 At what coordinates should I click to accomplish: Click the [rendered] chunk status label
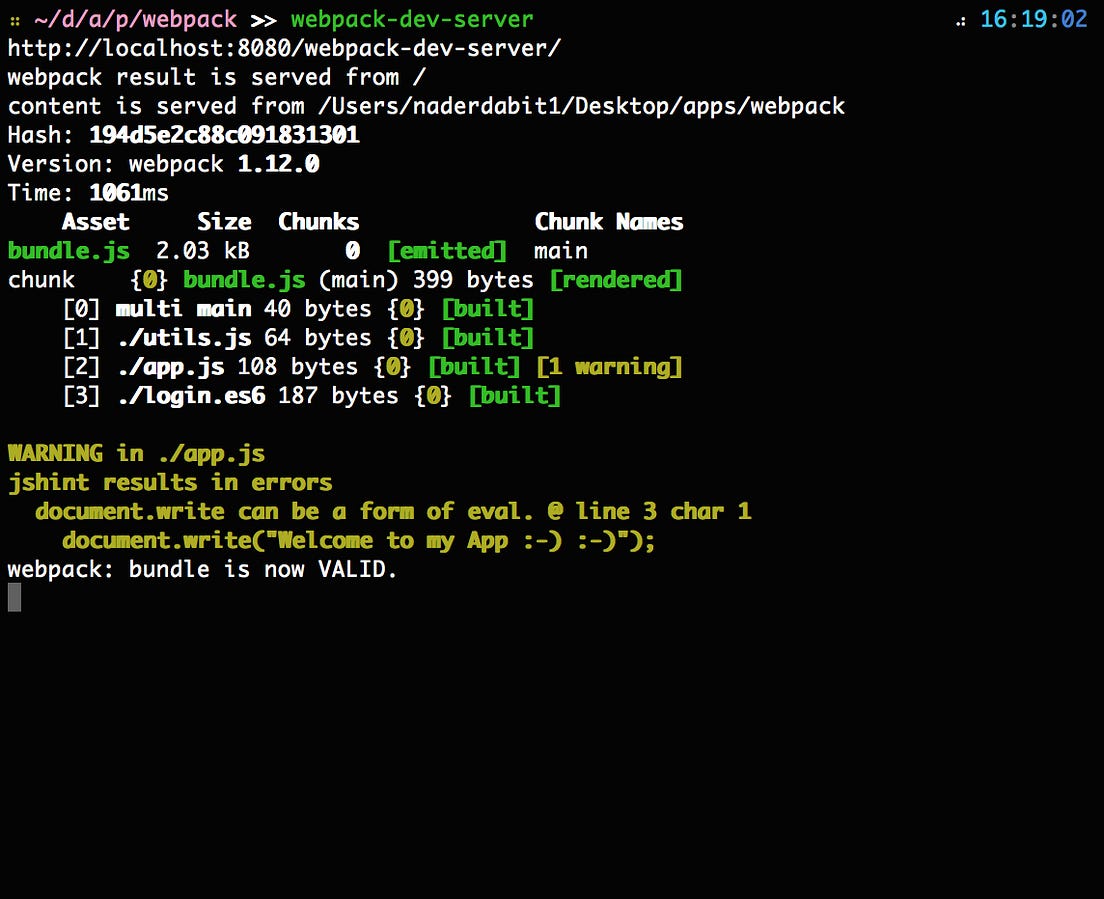pos(616,280)
